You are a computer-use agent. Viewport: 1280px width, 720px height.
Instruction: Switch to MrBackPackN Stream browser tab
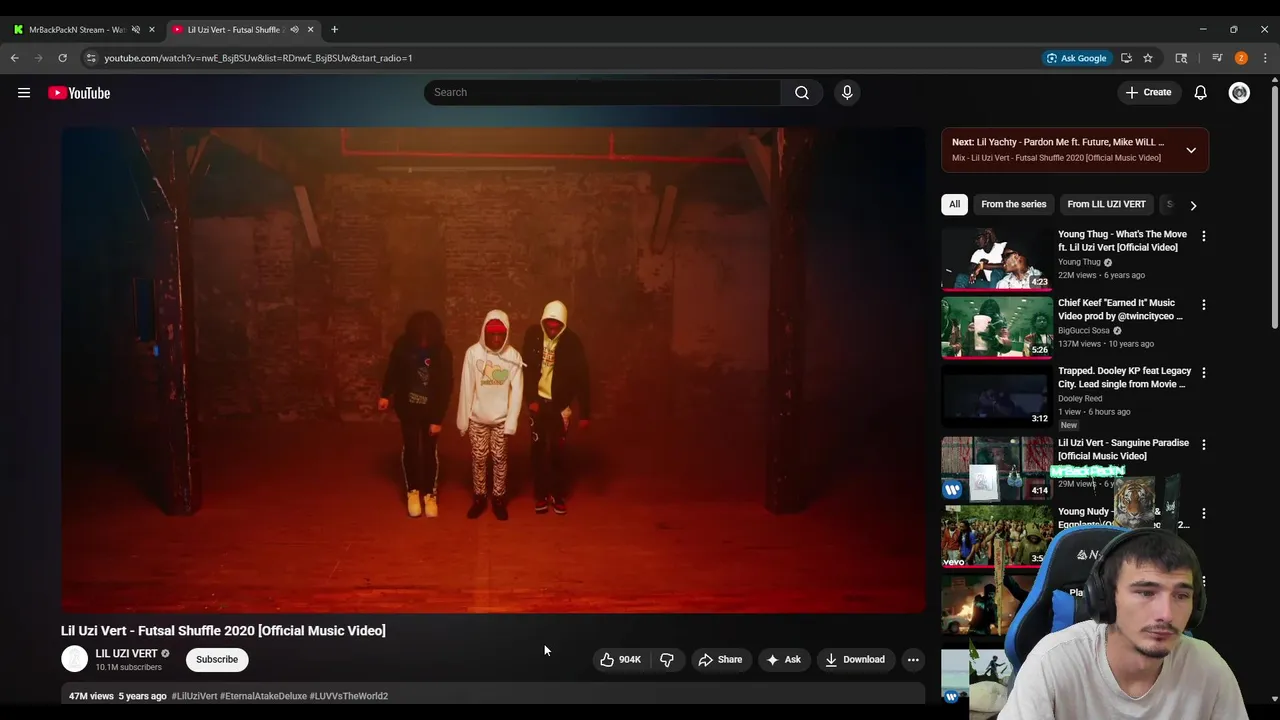(x=77, y=29)
